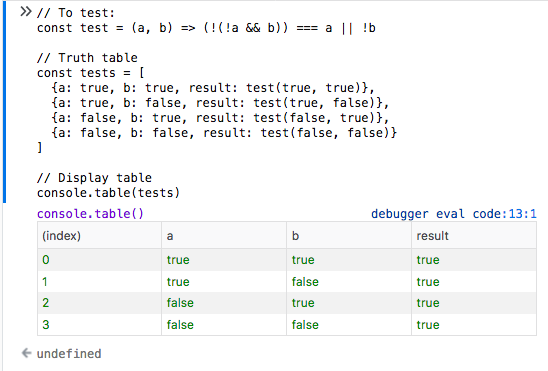The height and width of the screenshot is (371, 548).
Task: Select the 'a' column header
Action: pos(224,236)
